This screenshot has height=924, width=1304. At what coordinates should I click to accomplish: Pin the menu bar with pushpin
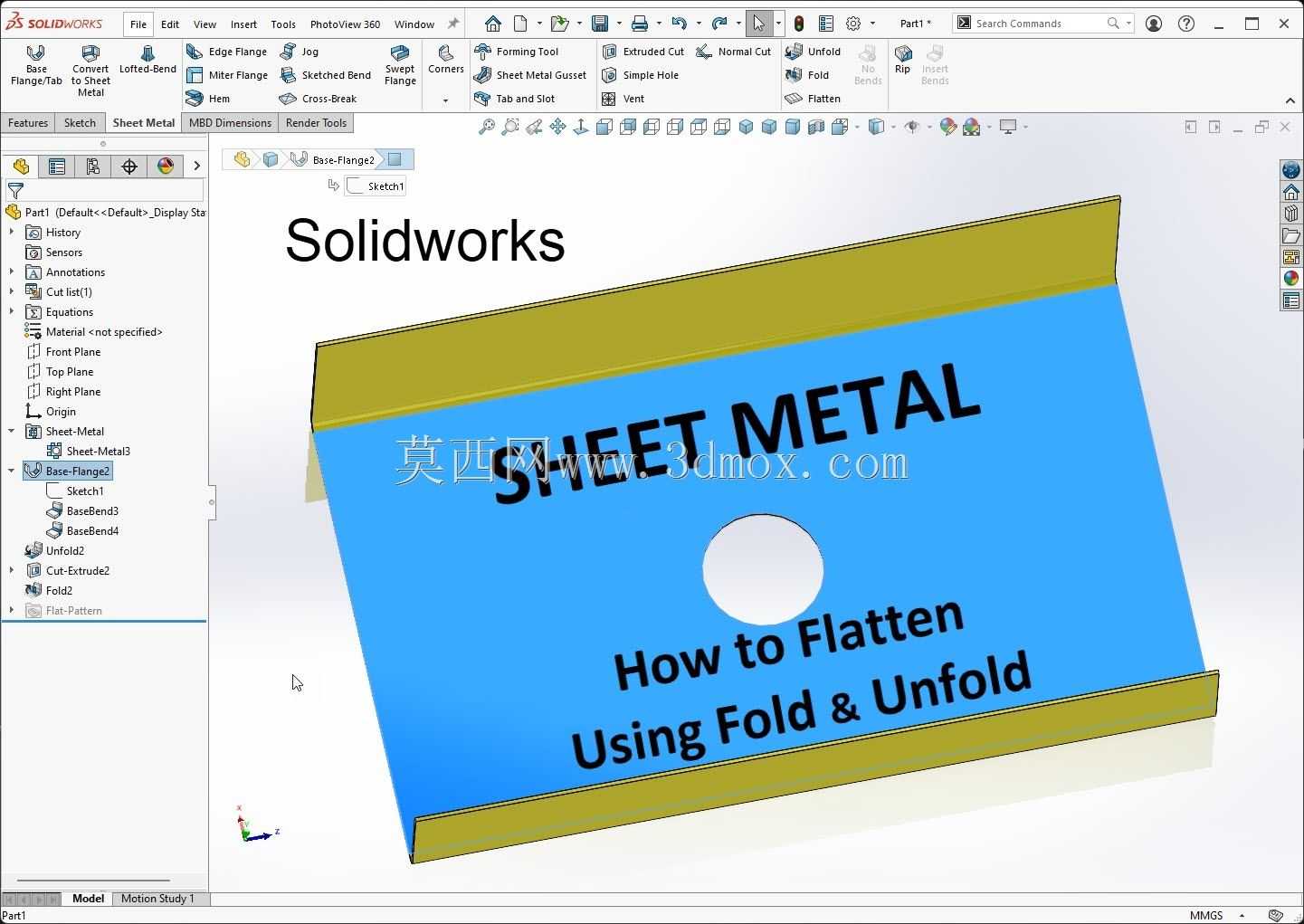pyautogui.click(x=453, y=24)
